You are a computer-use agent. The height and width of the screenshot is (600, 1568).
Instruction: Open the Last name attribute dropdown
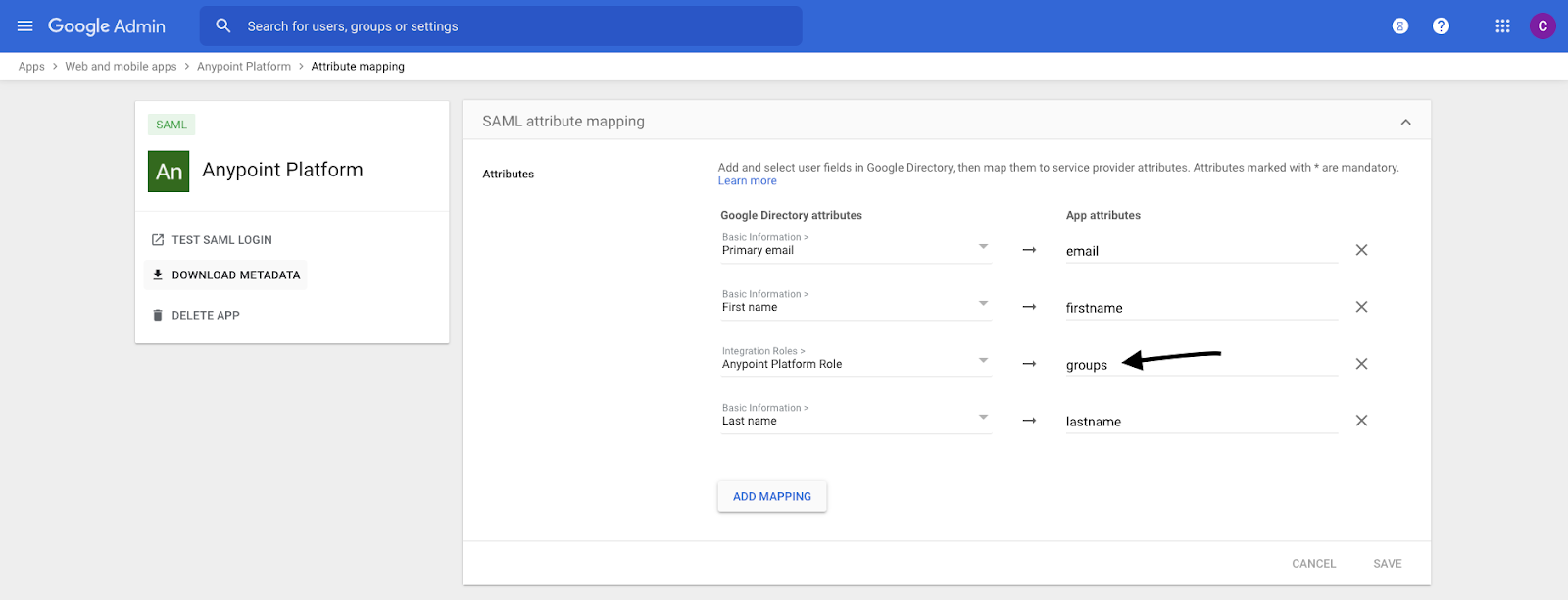pos(856,417)
